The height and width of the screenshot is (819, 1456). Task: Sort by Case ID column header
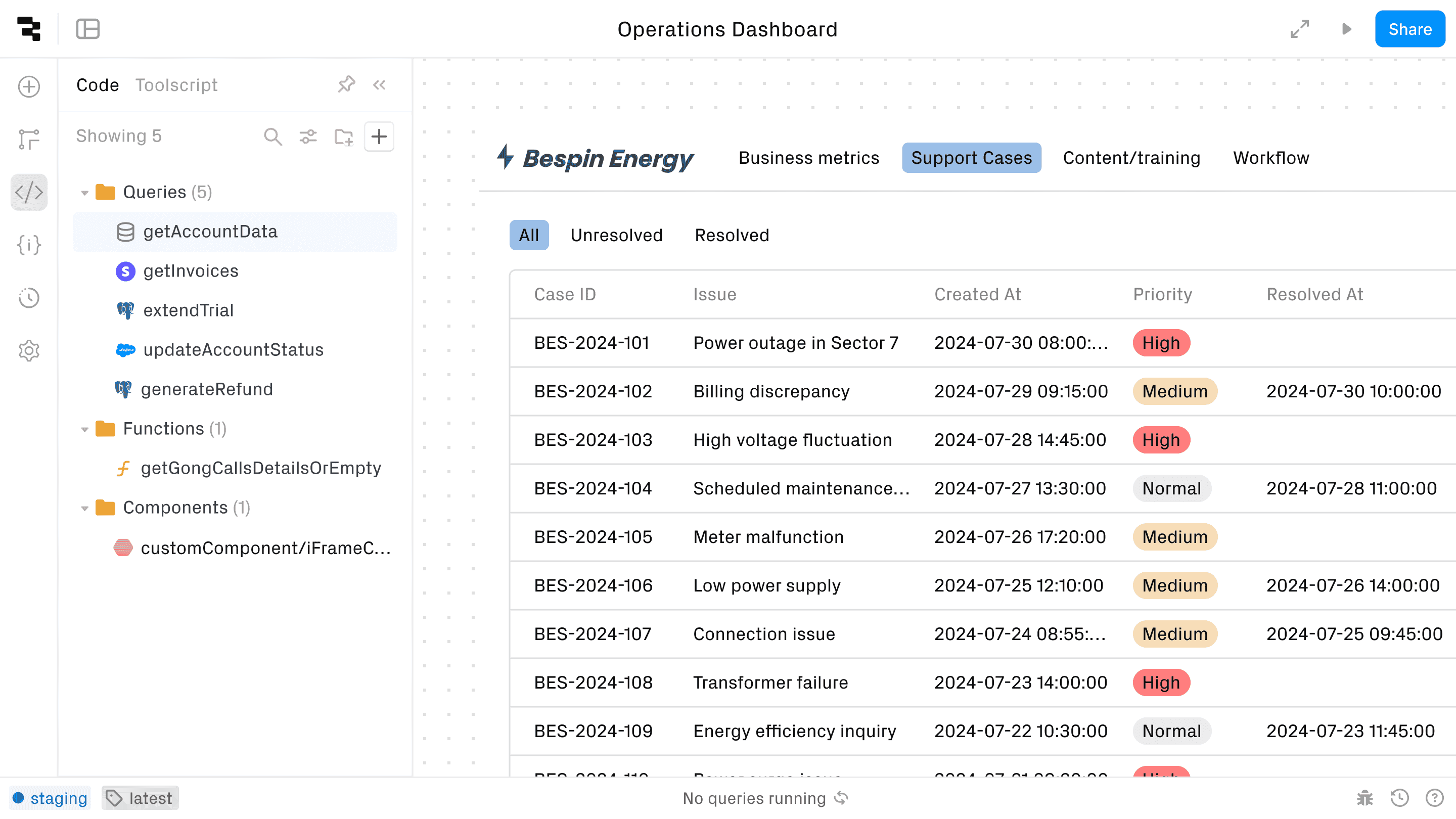(565, 294)
